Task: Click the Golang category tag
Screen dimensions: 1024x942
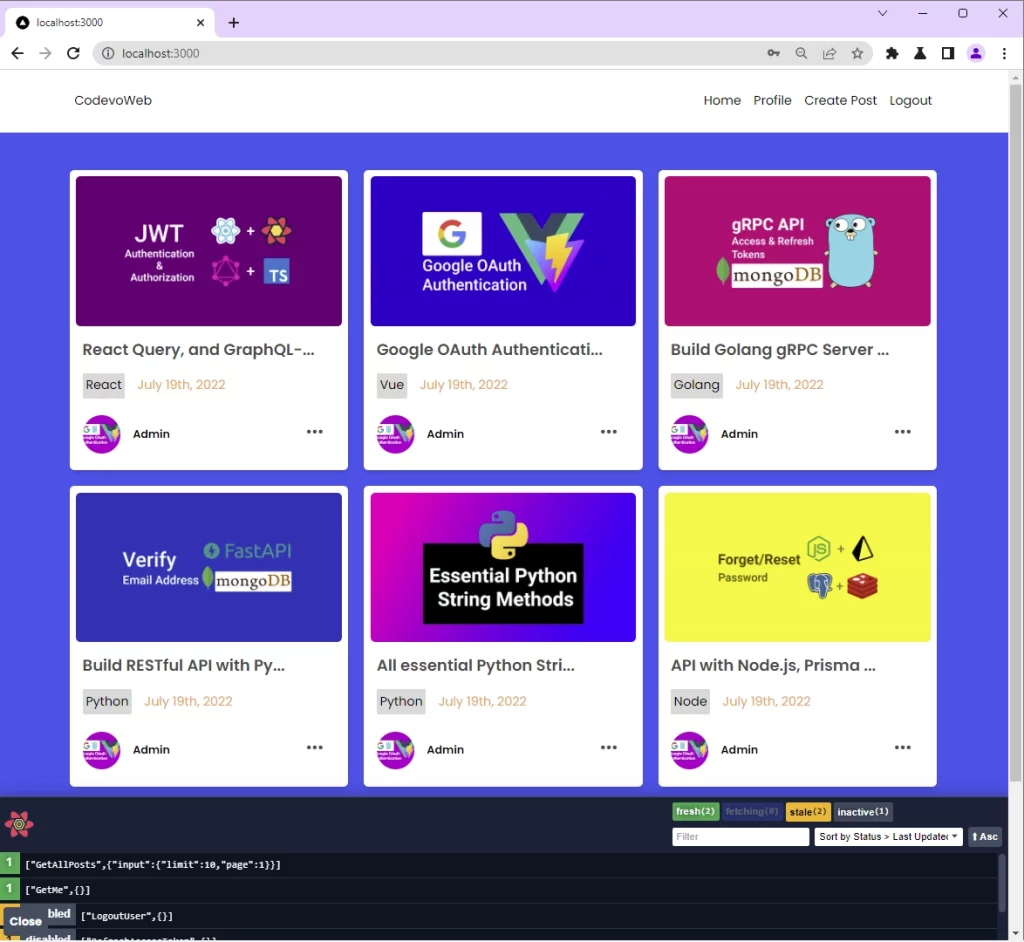Action: click(x=696, y=385)
